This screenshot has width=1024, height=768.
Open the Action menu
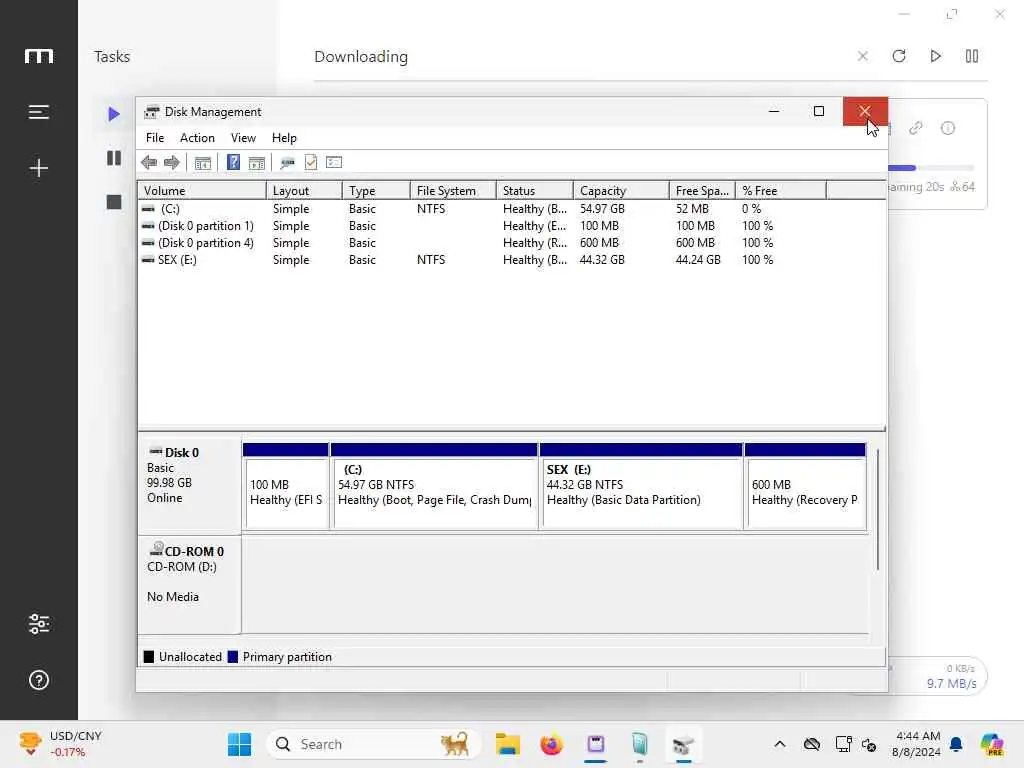click(x=197, y=138)
